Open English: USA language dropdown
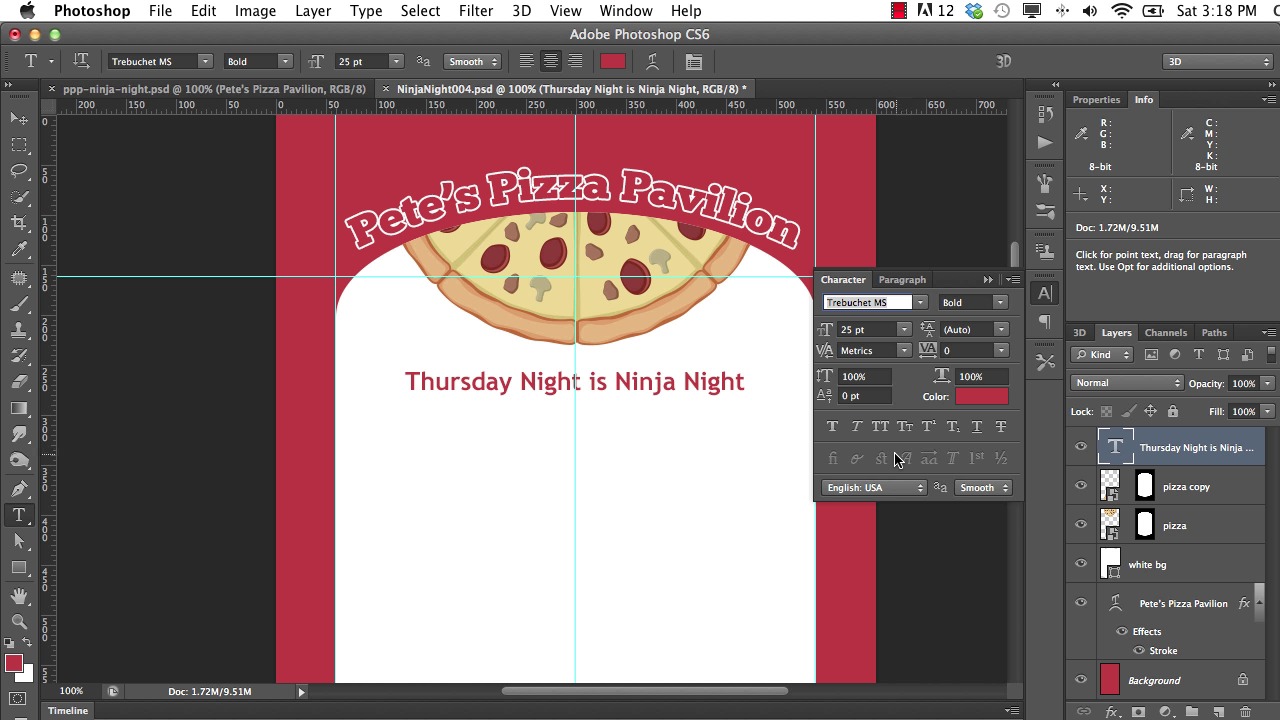The image size is (1280, 720). point(875,488)
